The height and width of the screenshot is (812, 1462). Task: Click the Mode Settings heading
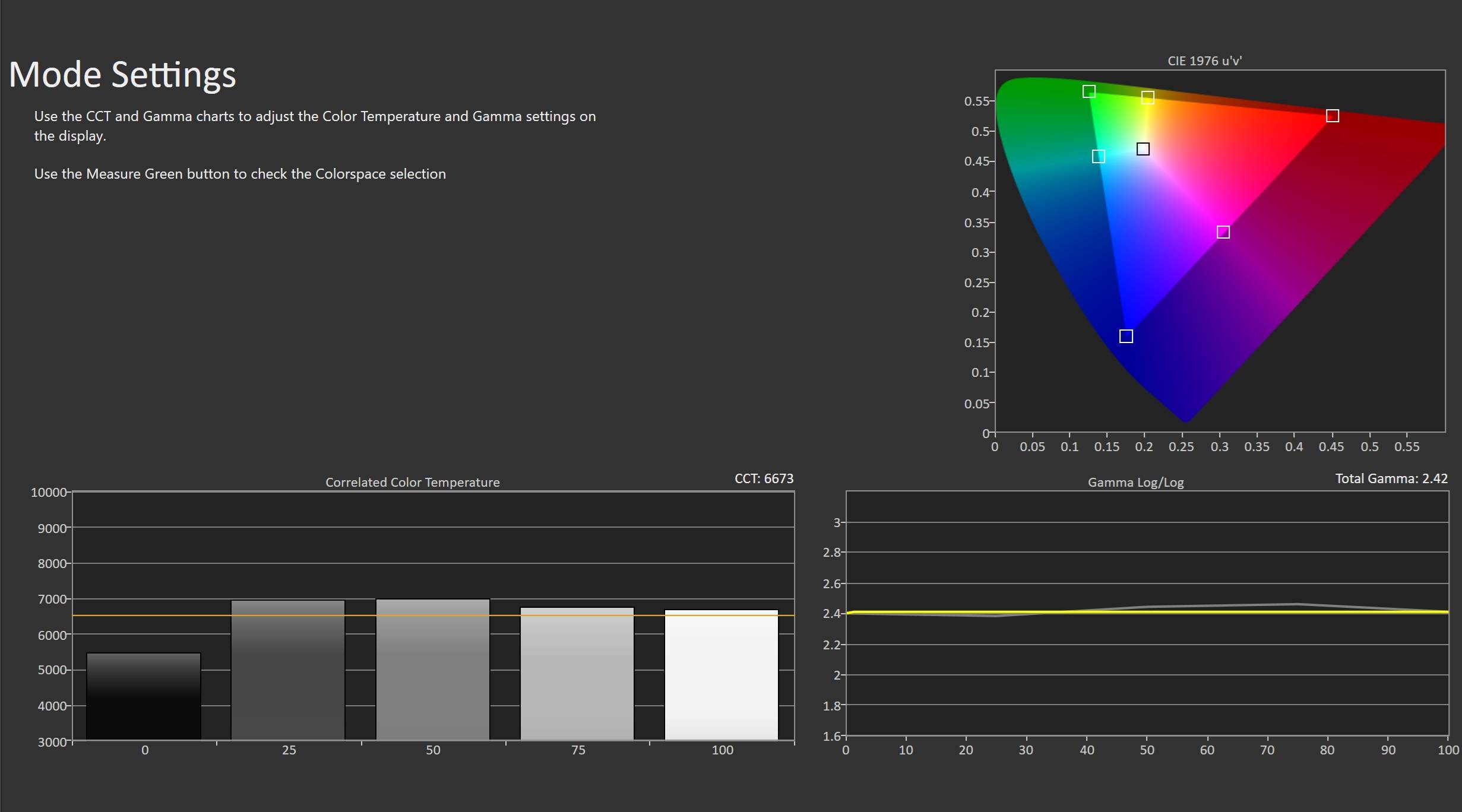click(122, 75)
